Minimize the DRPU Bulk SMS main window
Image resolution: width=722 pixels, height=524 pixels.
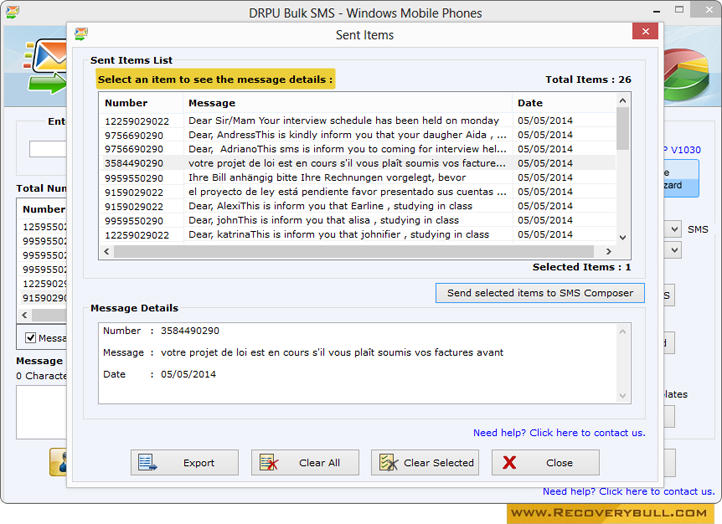[x=657, y=11]
